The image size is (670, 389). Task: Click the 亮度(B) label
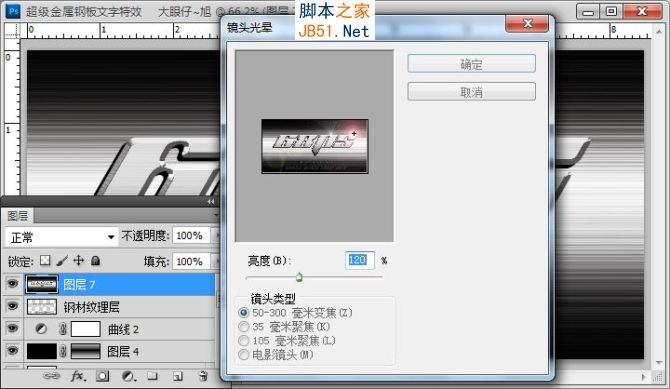269,260
